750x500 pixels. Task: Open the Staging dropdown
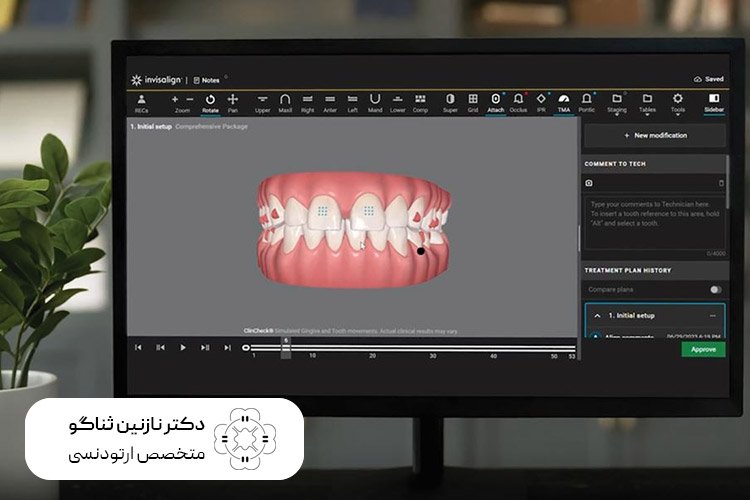coord(617,104)
